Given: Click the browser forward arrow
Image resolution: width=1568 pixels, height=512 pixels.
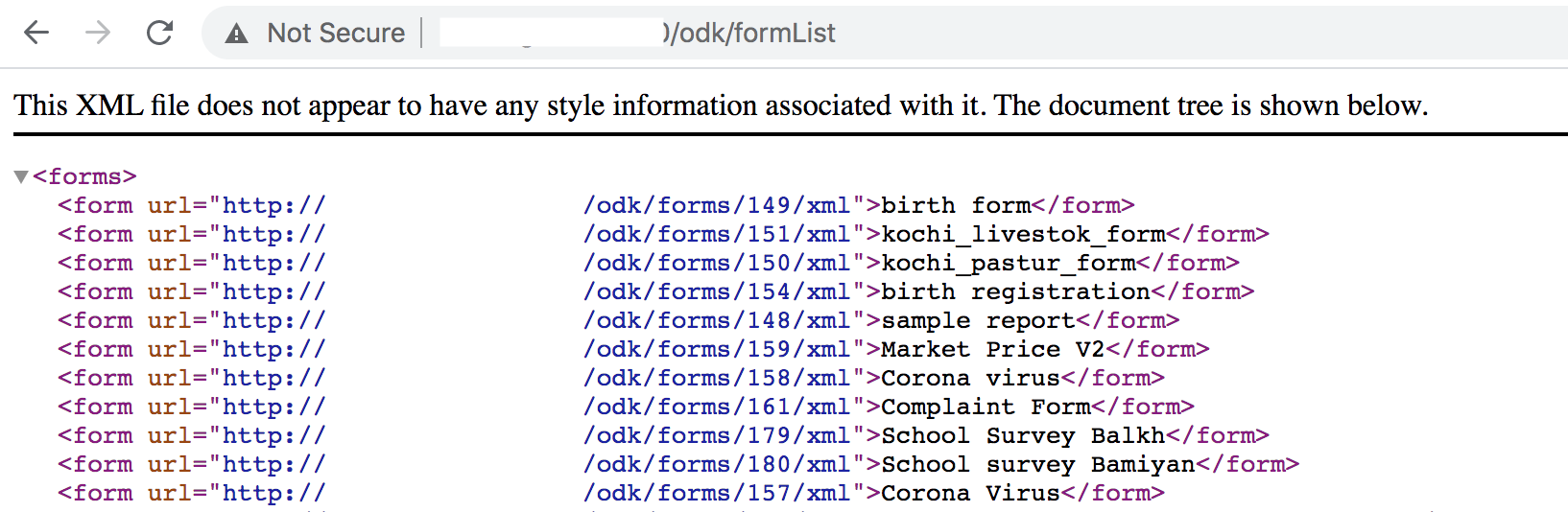Looking at the screenshot, I should tap(98, 33).
